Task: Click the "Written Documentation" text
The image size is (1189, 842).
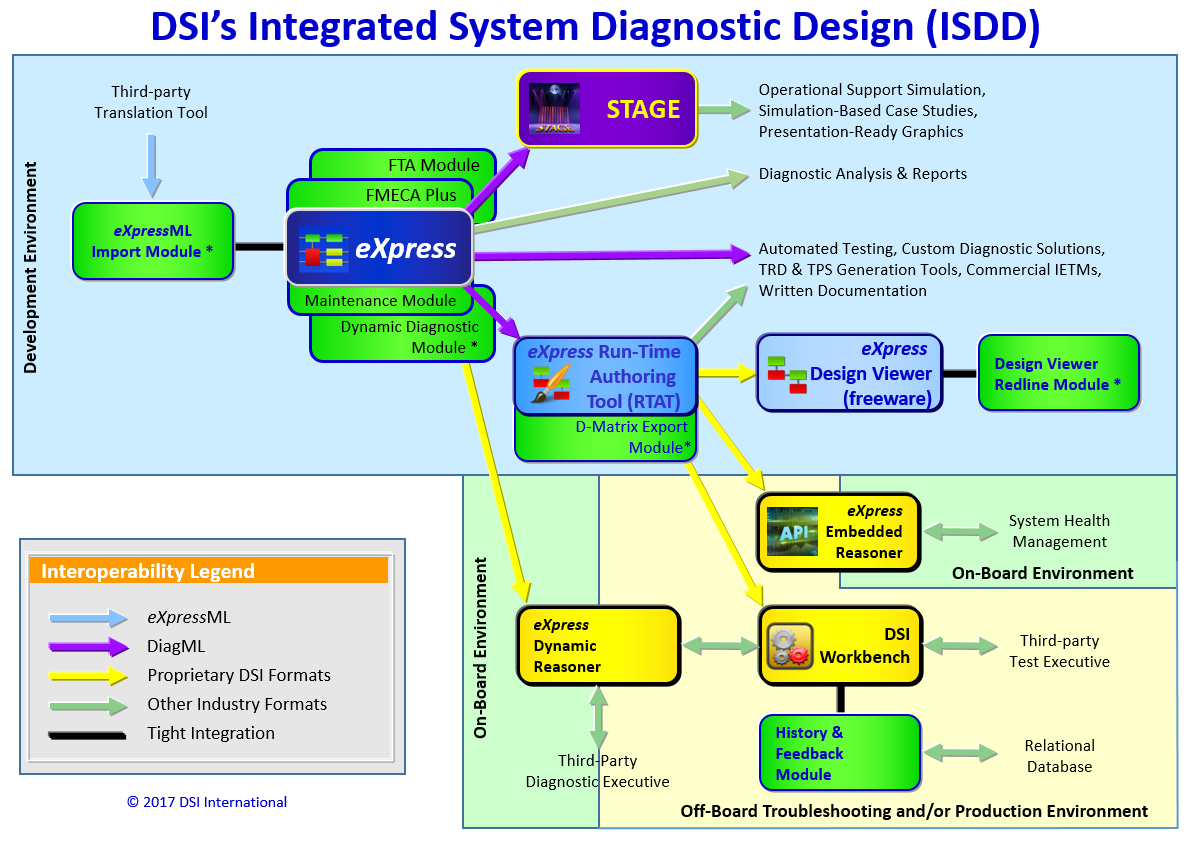Action: pyautogui.click(x=842, y=291)
